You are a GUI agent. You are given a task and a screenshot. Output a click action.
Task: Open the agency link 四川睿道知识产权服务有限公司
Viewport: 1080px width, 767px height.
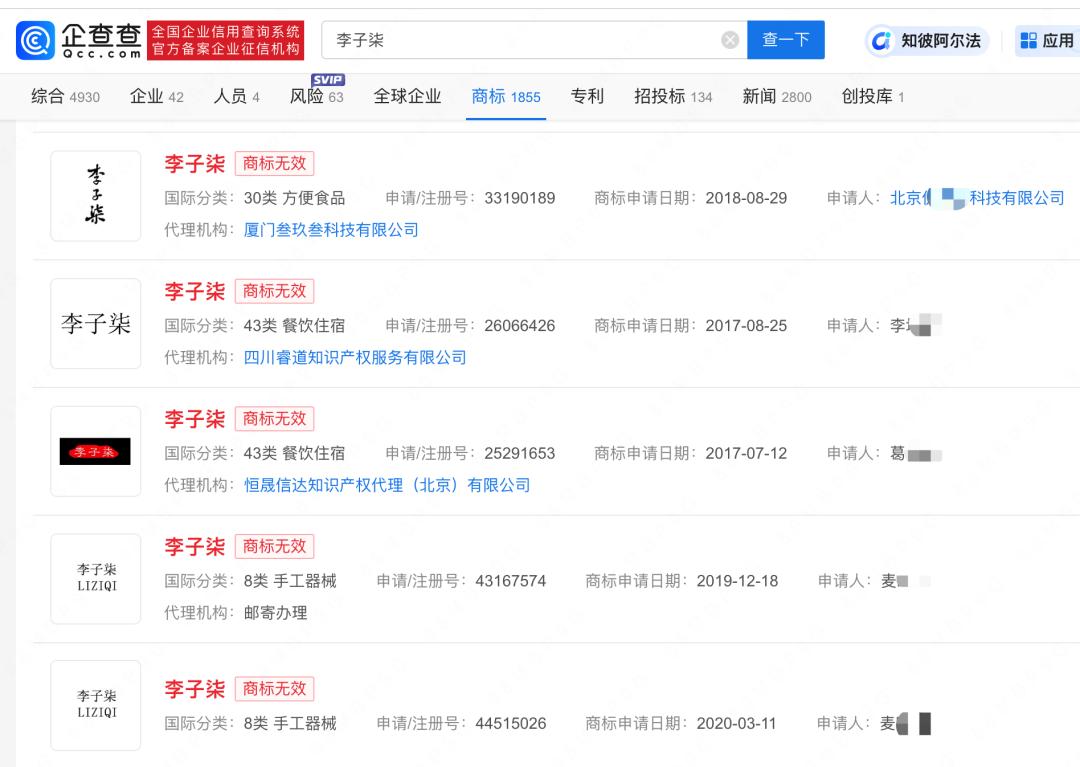(x=355, y=357)
